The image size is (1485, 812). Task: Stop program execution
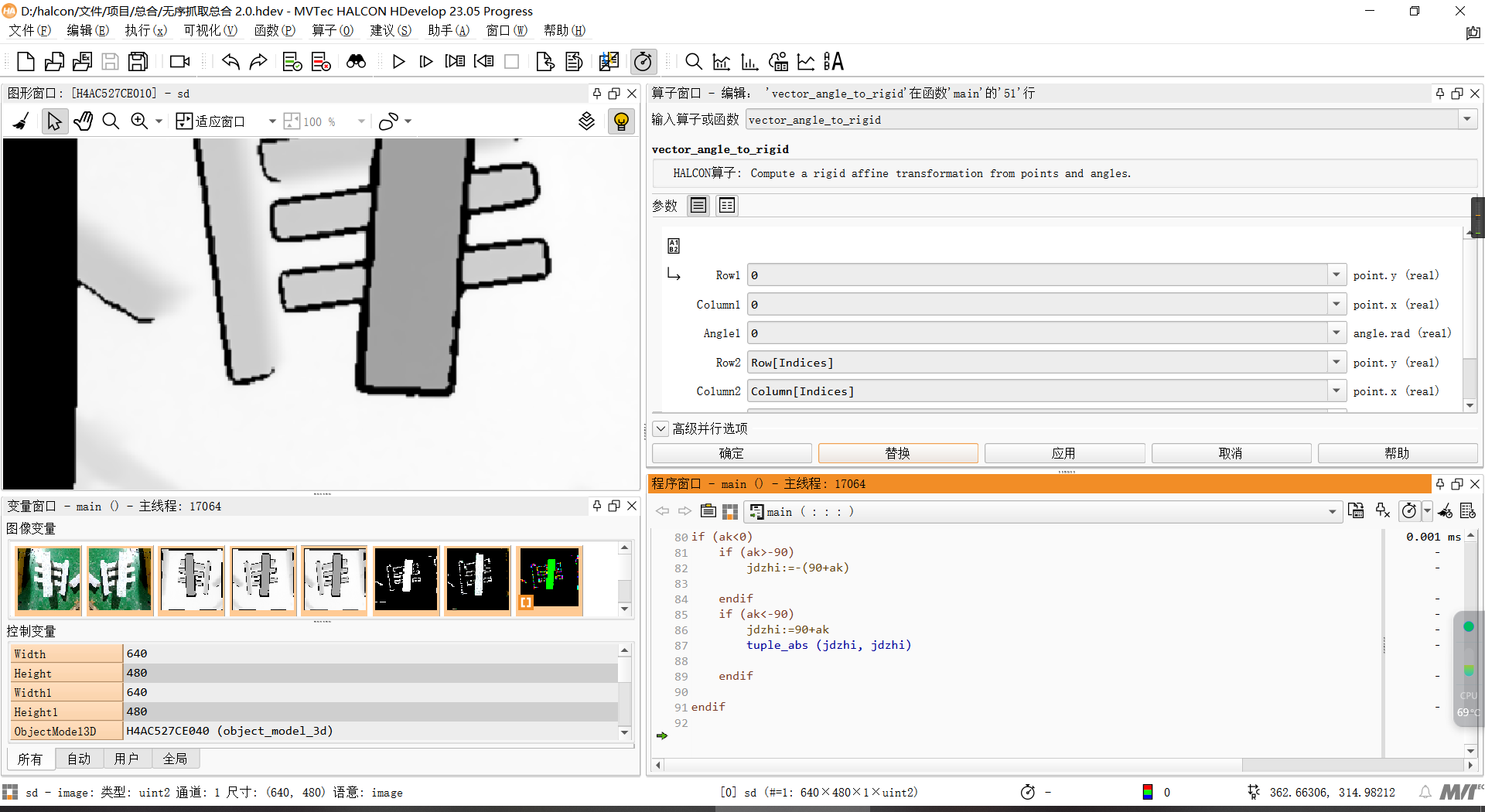512,62
